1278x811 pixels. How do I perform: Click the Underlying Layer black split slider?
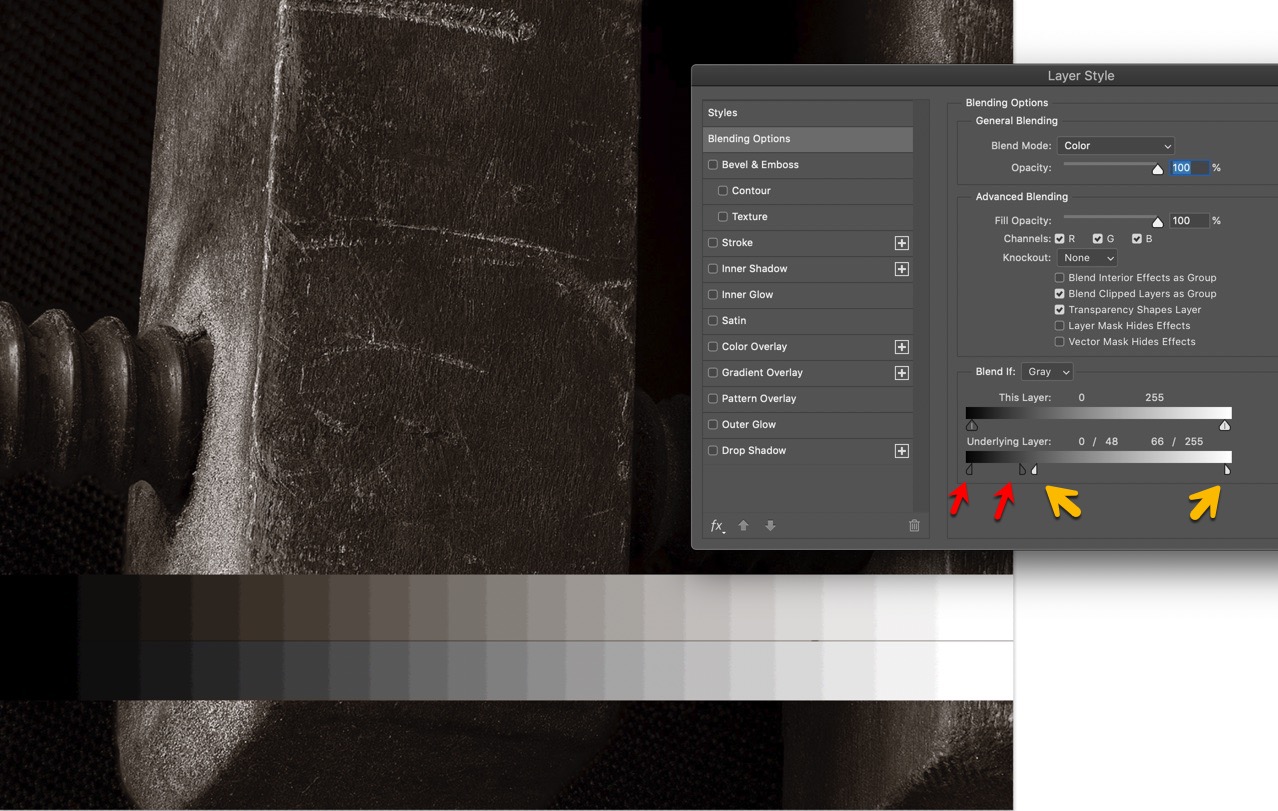970,468
